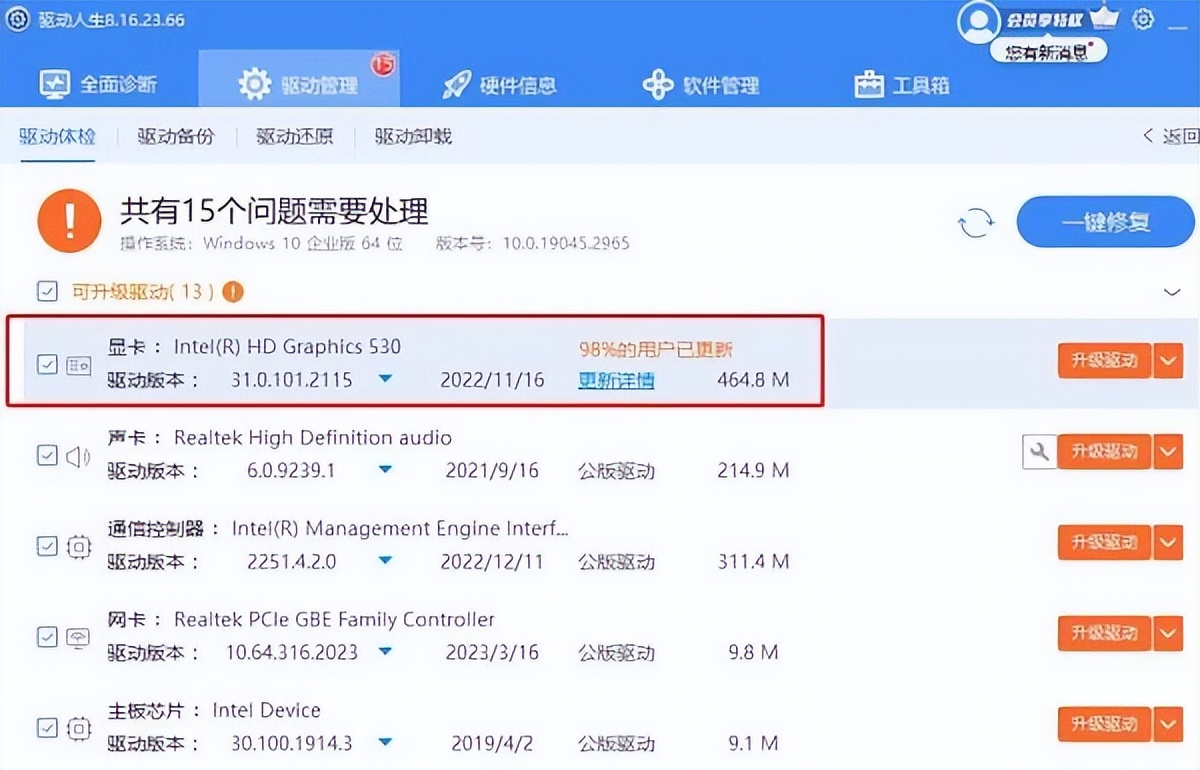
Task: Open the 驱动备份 tab
Action: (x=175, y=136)
